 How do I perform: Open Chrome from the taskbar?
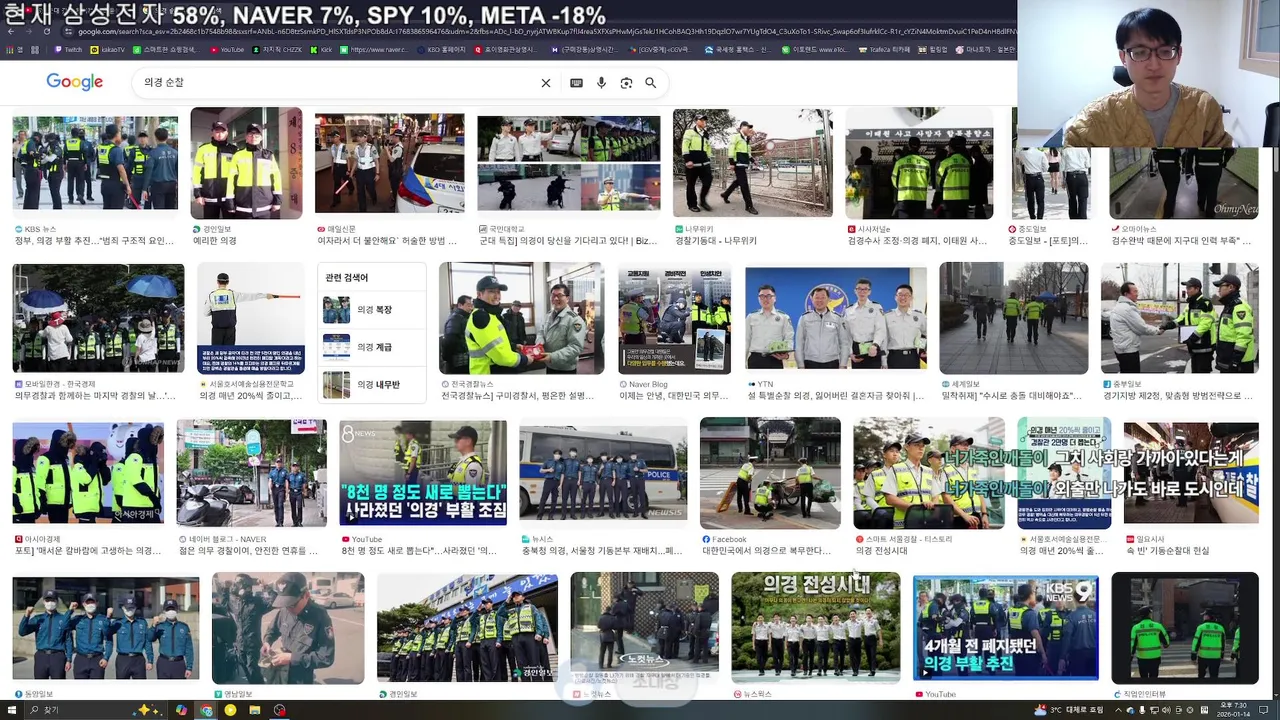pyautogui.click(x=206, y=710)
